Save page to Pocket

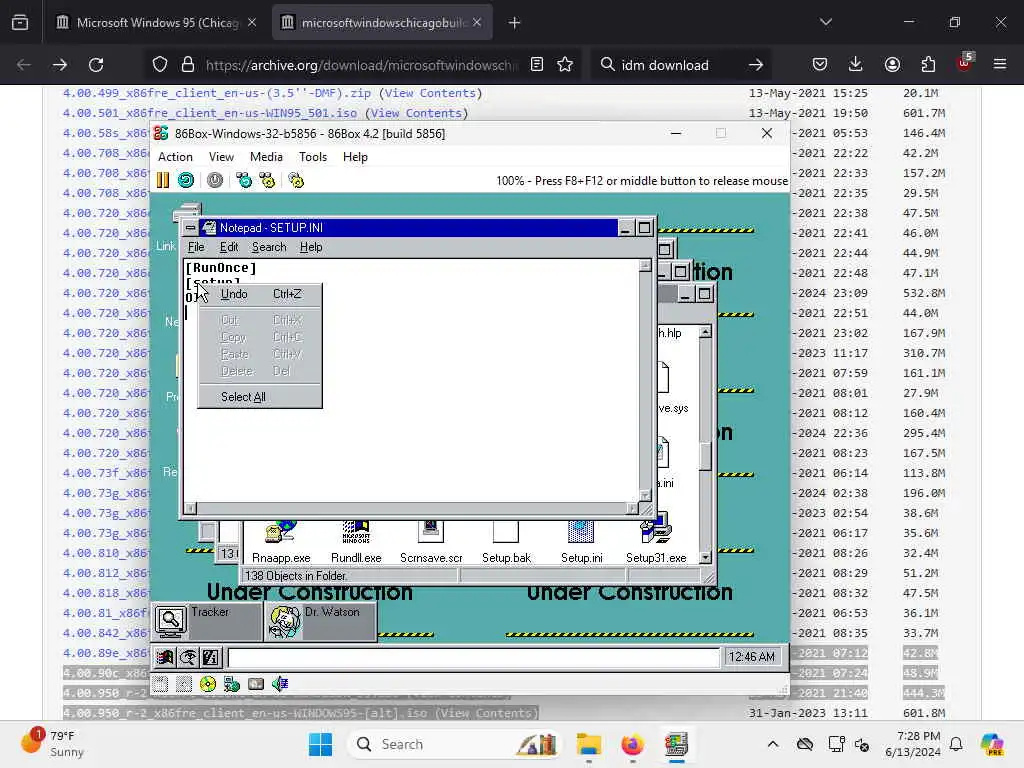(x=820, y=65)
